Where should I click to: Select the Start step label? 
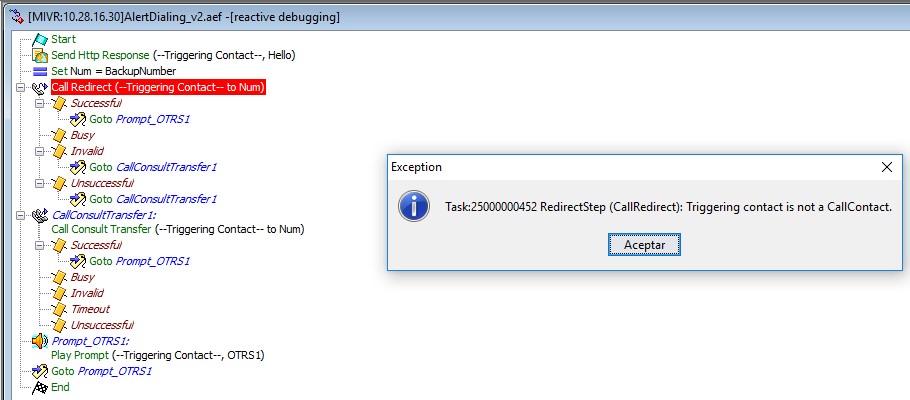64,39
